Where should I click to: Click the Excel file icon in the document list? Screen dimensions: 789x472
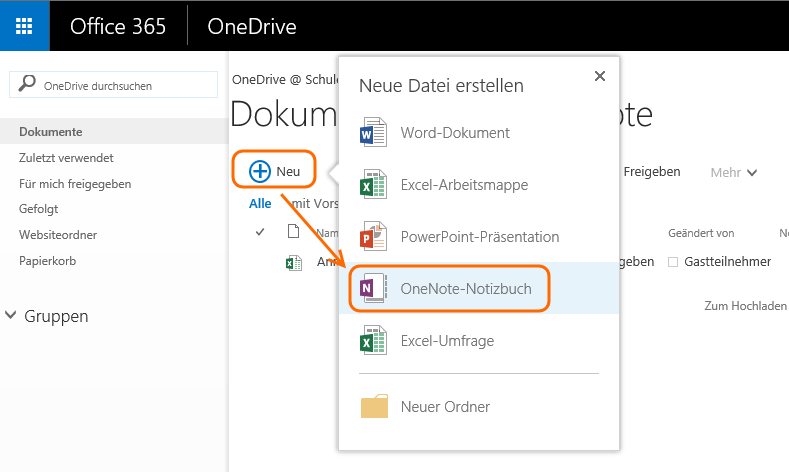click(x=294, y=262)
